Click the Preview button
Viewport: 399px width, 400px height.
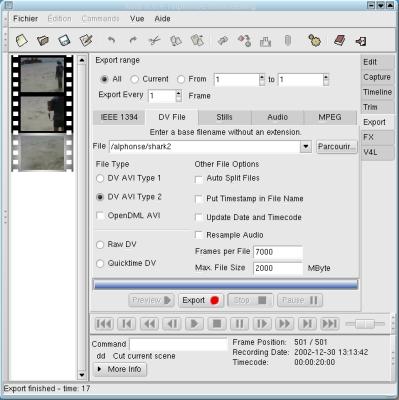click(x=151, y=301)
